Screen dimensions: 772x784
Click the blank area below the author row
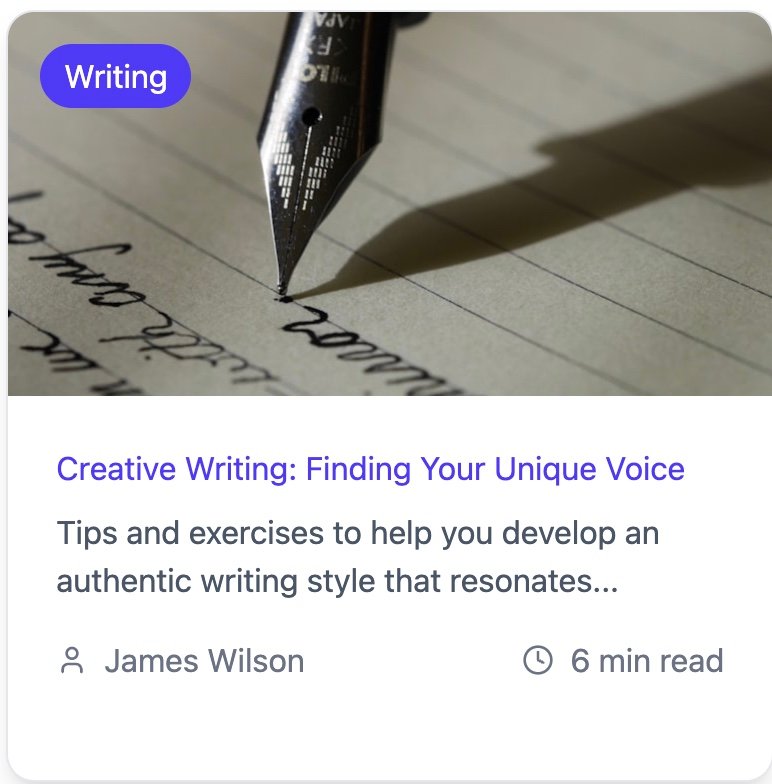(x=390, y=725)
